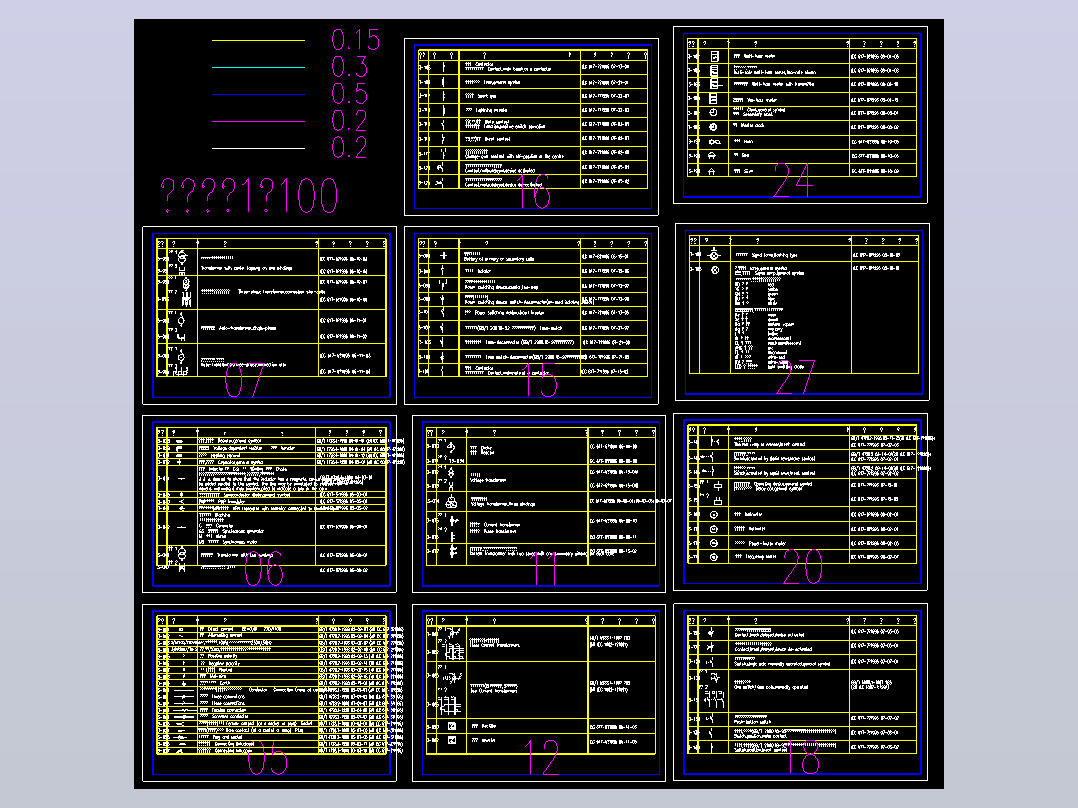Click the 0.2 label beside white line
This screenshot has width=1078, height=808.
(349, 147)
